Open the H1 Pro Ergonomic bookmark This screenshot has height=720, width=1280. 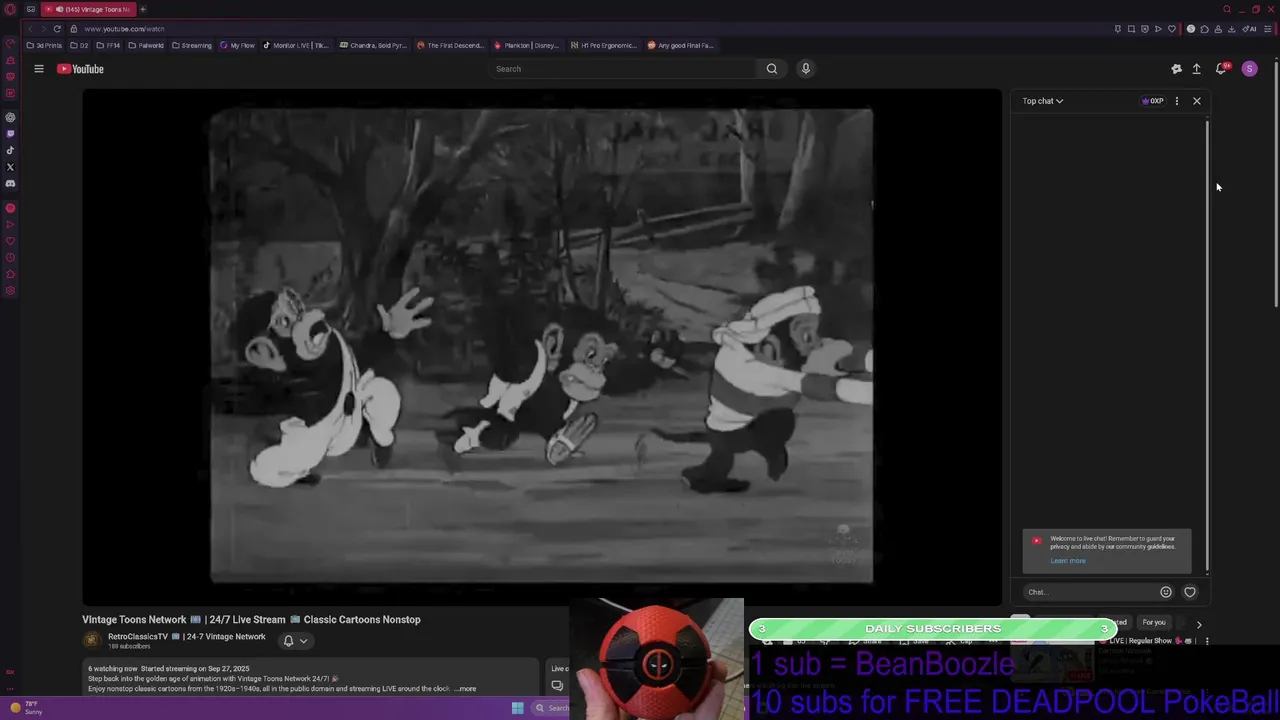603,45
